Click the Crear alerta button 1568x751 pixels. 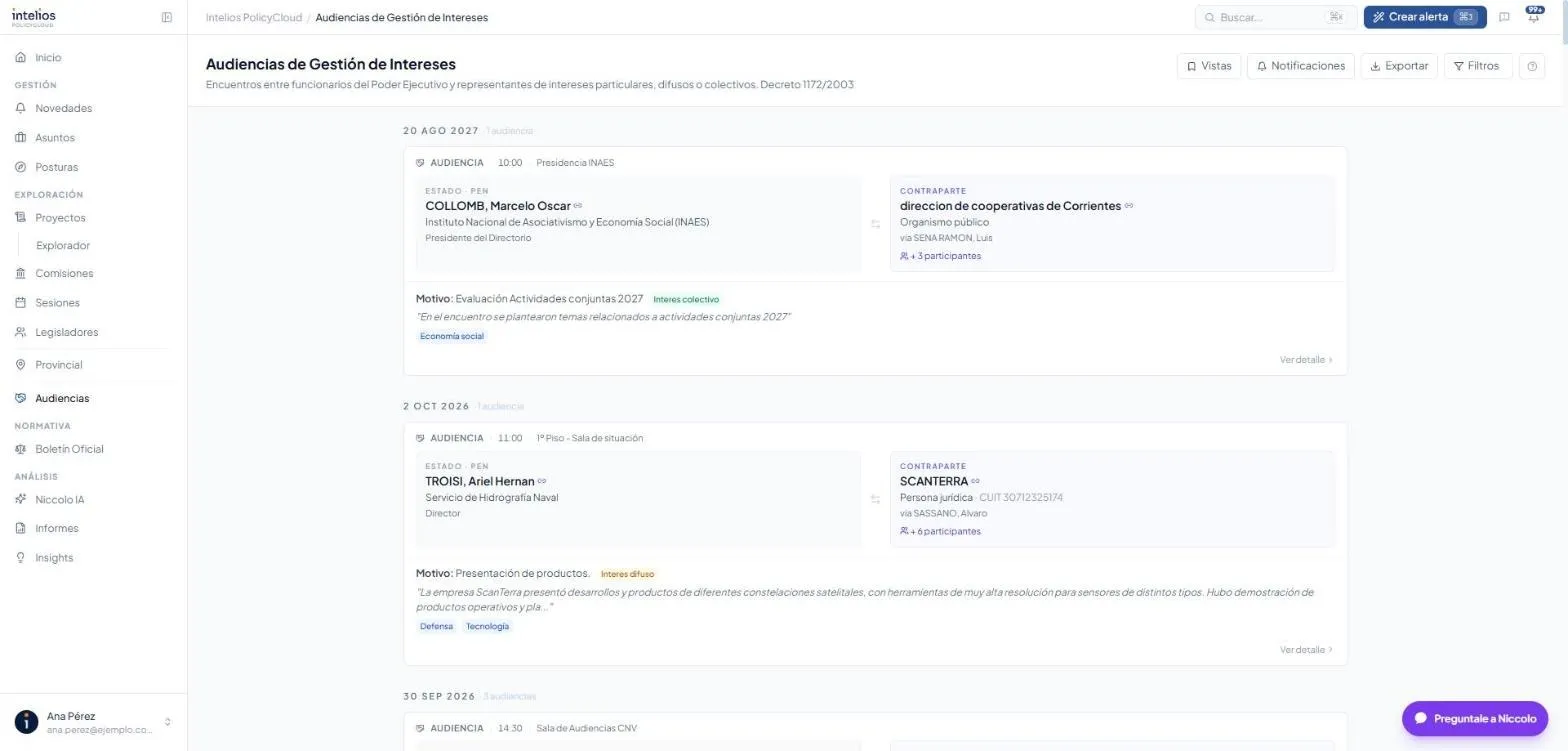coord(1425,17)
